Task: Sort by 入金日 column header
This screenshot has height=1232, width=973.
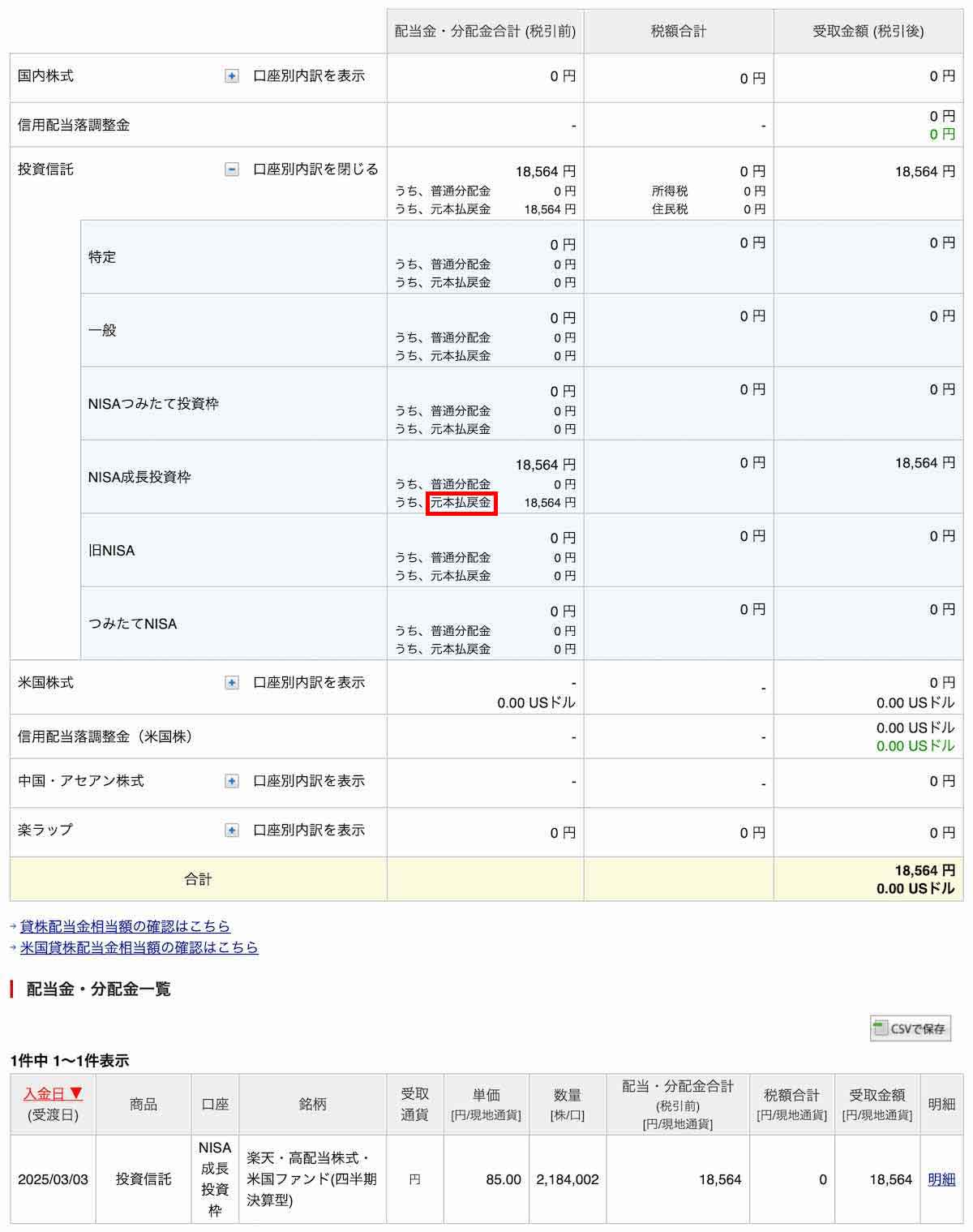Action: point(53,1094)
